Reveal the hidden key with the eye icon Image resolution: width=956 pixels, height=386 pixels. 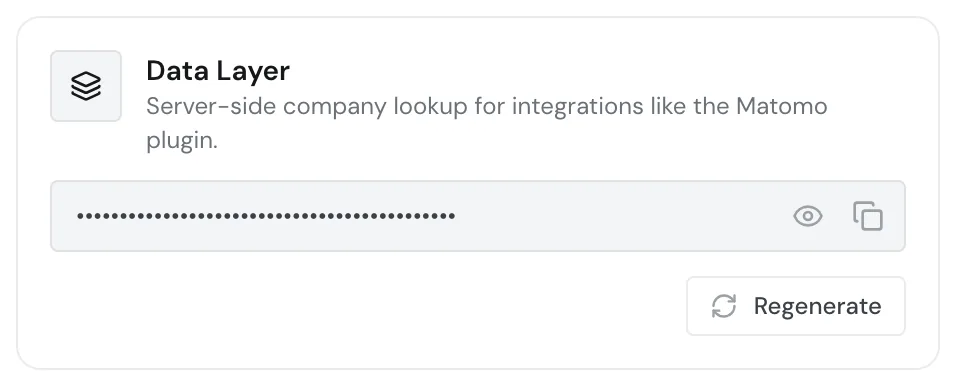click(x=808, y=216)
